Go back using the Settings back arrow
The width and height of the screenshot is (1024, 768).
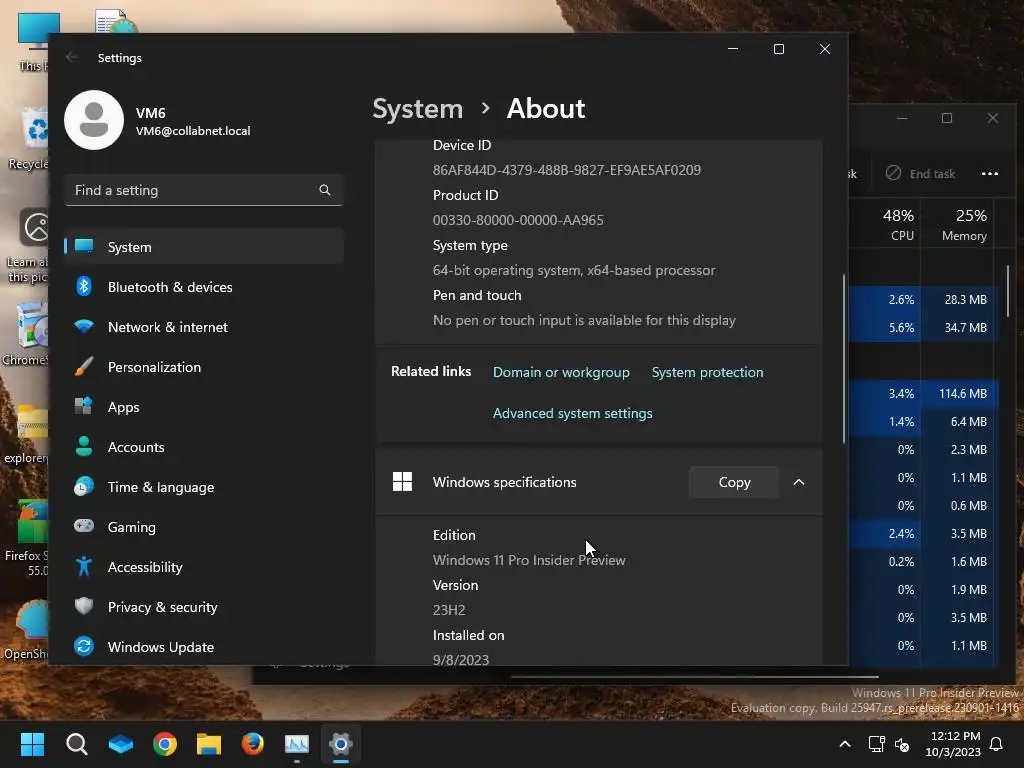tap(71, 57)
